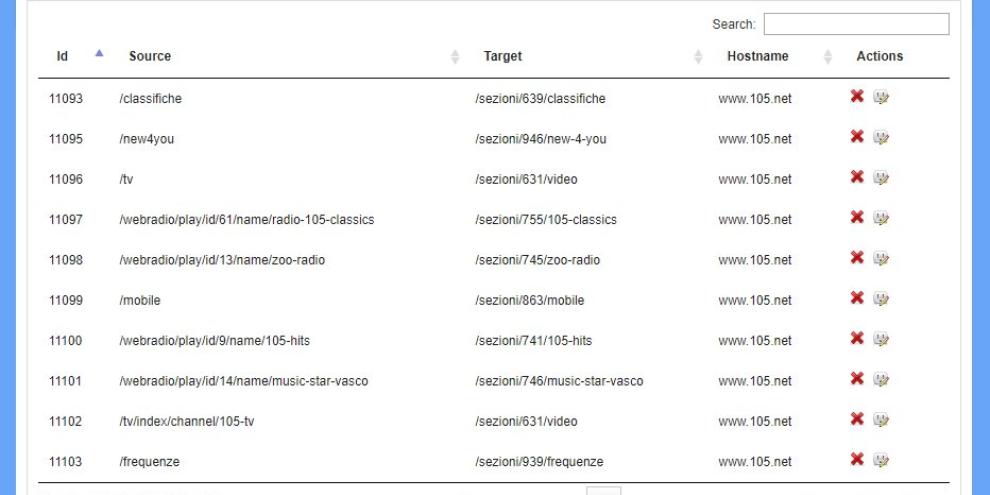The width and height of the screenshot is (990, 495).
Task: Edit the /frequenze redirect entry
Action: (x=881, y=459)
